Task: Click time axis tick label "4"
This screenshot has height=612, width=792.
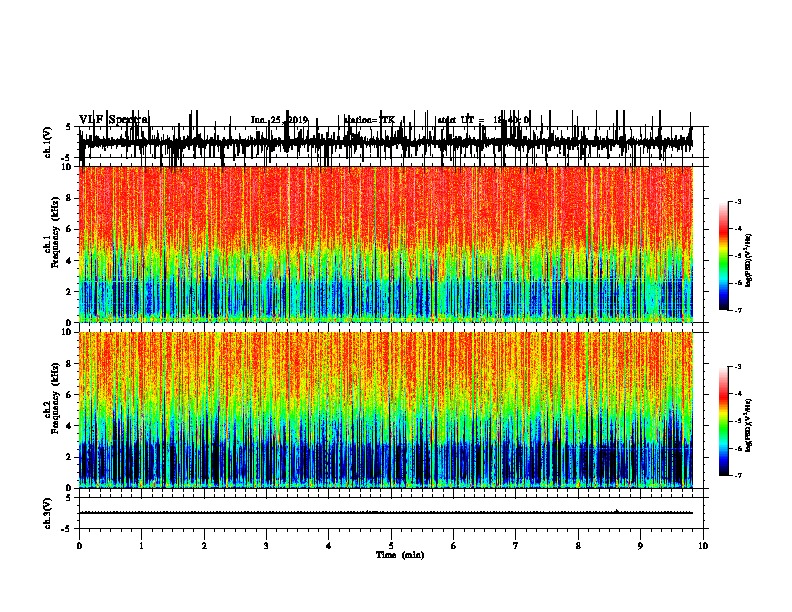Action: [x=329, y=546]
